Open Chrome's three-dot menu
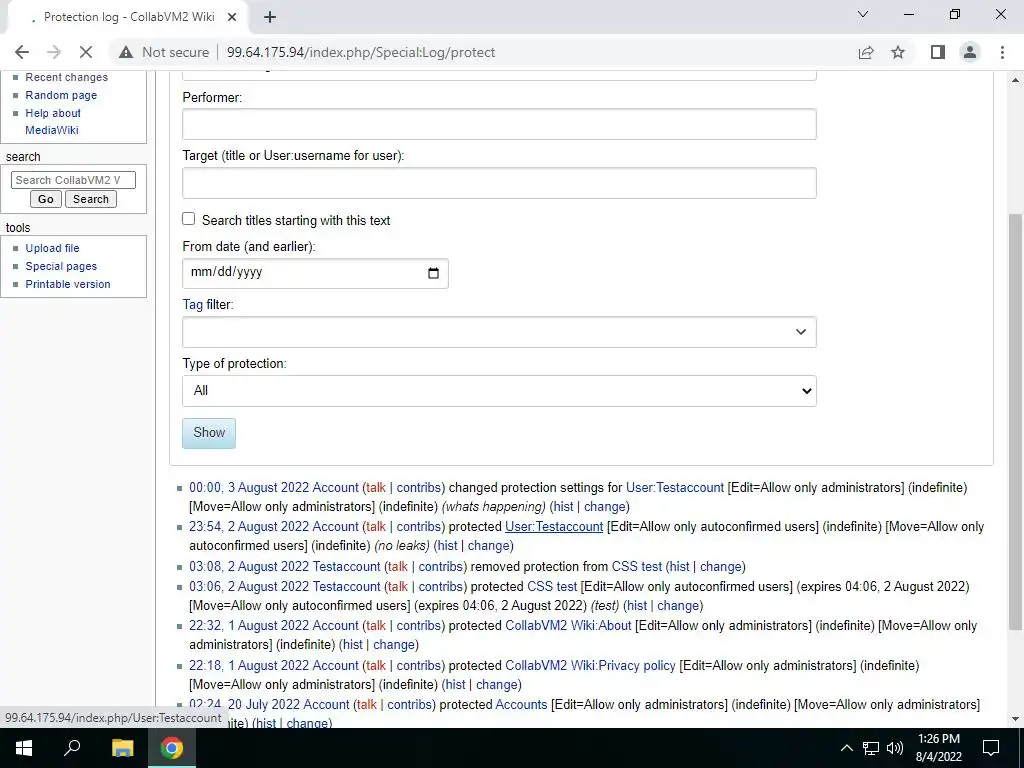This screenshot has width=1024, height=768. click(x=1002, y=52)
